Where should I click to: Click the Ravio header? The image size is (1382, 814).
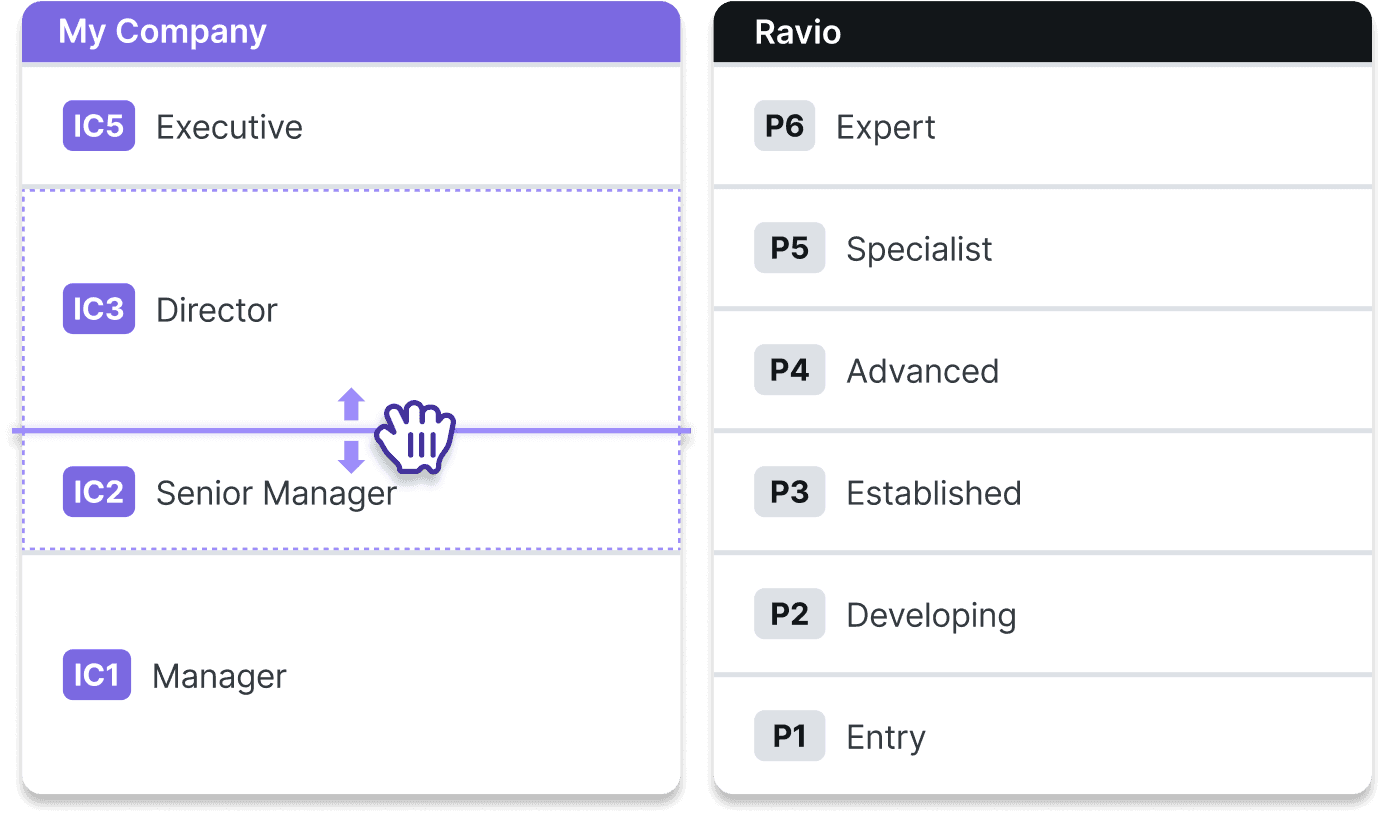click(x=800, y=32)
